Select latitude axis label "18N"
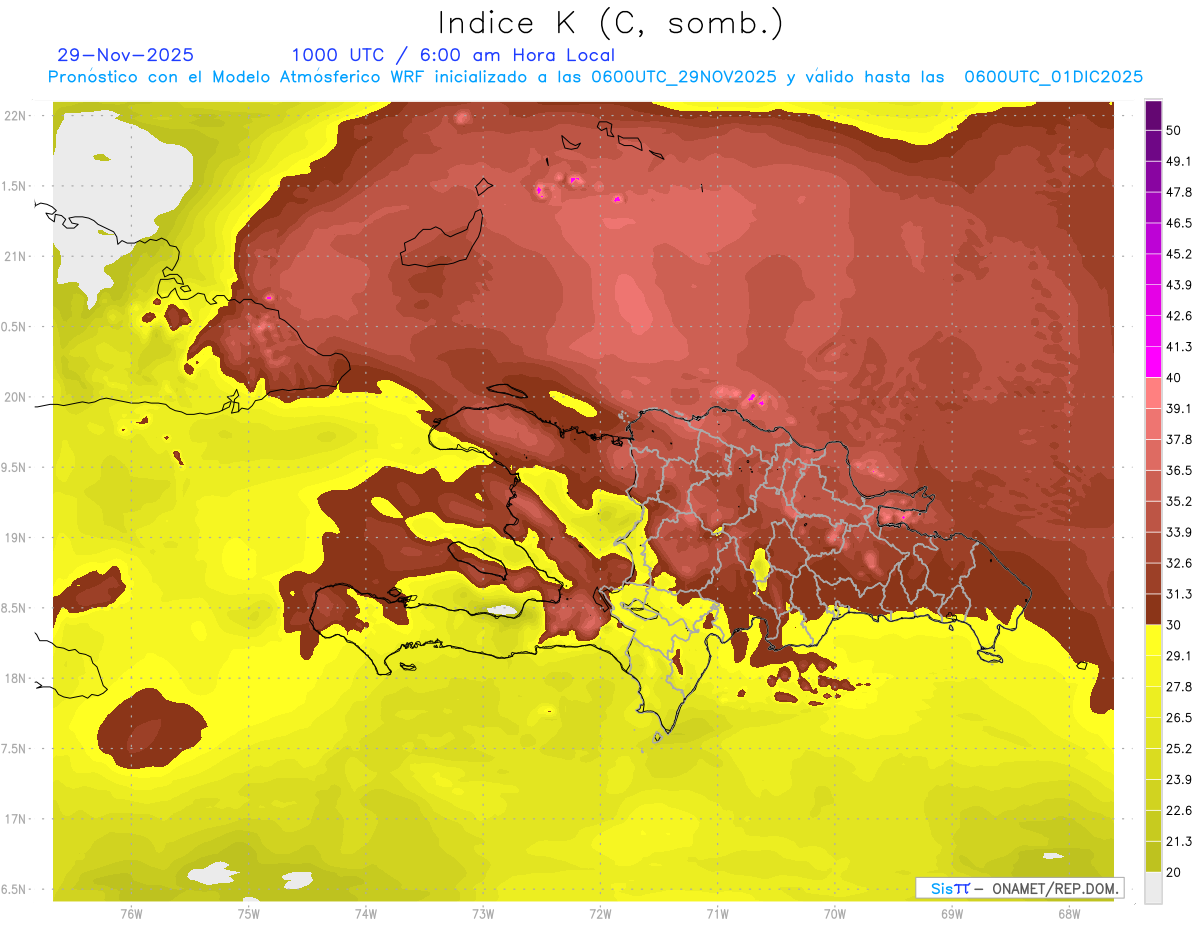The height and width of the screenshot is (927, 1200). pyautogui.click(x=15, y=678)
